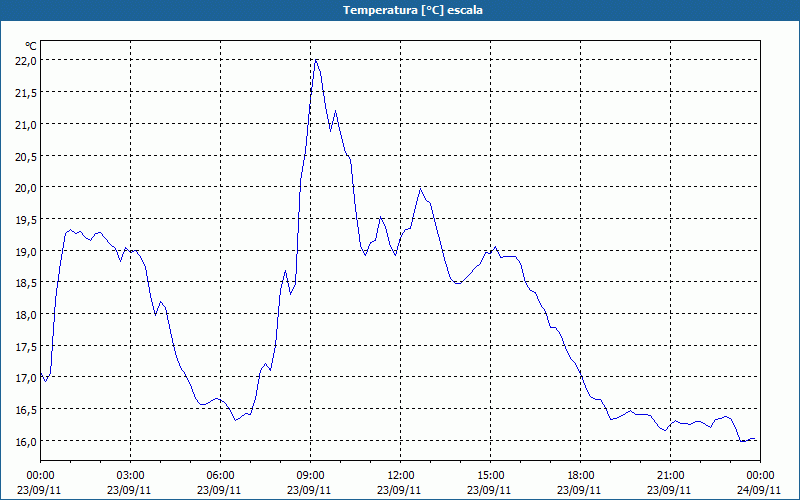Click the 16,5 y-axis label
Image resolution: width=800 pixels, height=500 pixels.
[26, 410]
